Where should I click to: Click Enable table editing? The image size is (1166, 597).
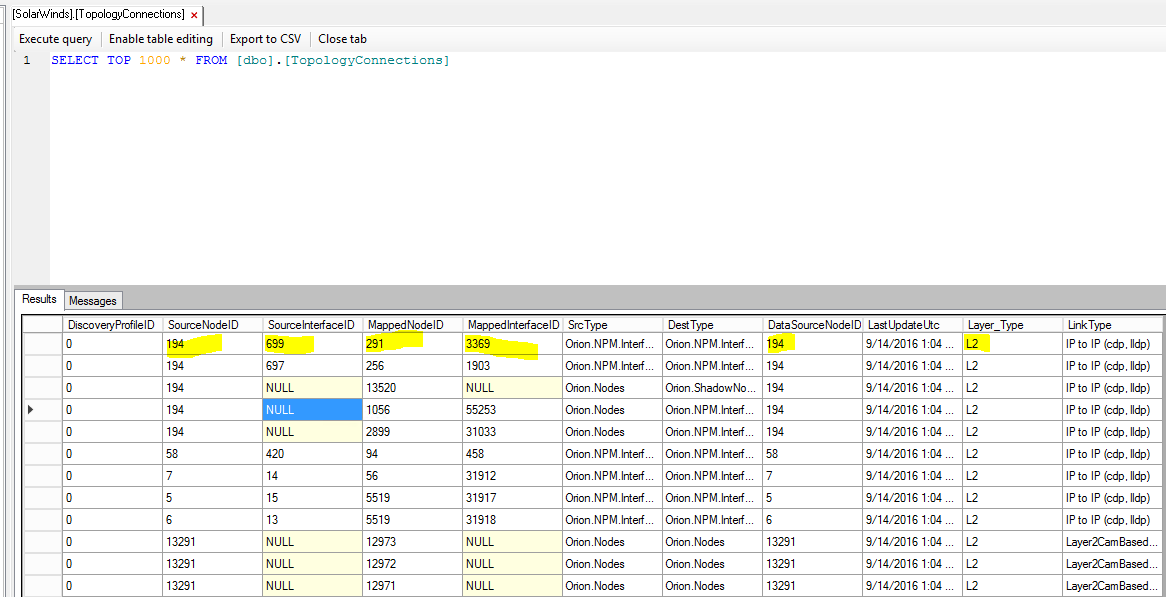point(161,39)
